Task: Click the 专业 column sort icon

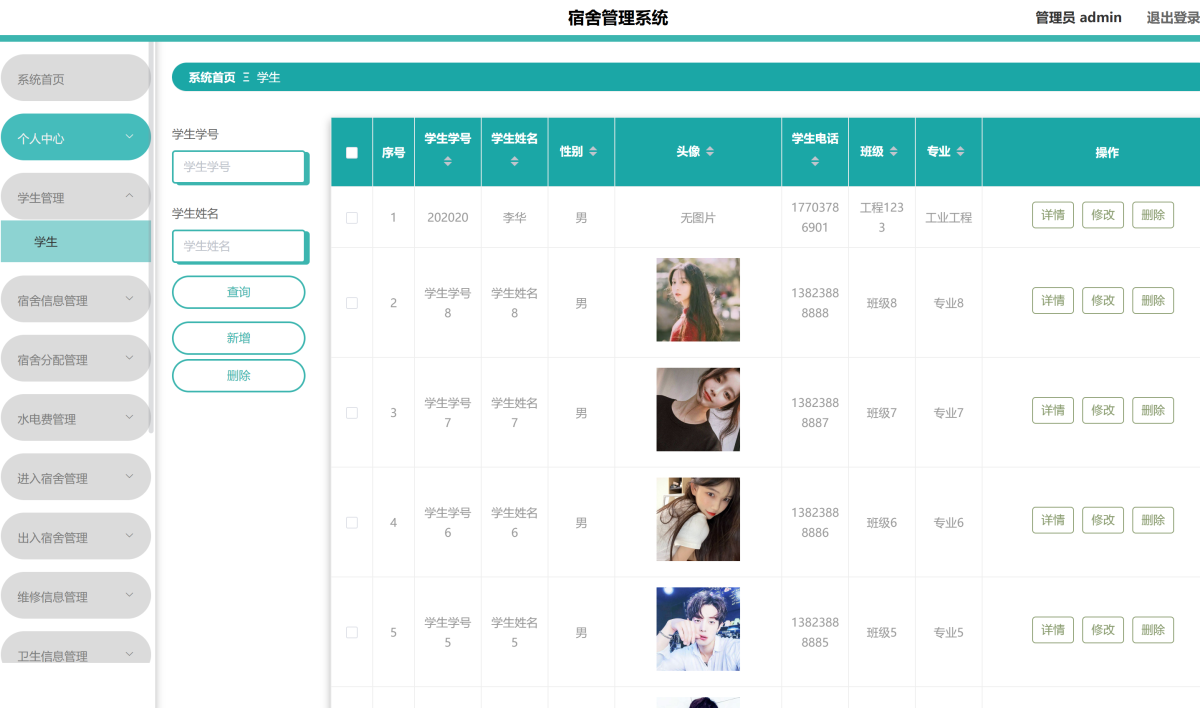Action: point(960,152)
